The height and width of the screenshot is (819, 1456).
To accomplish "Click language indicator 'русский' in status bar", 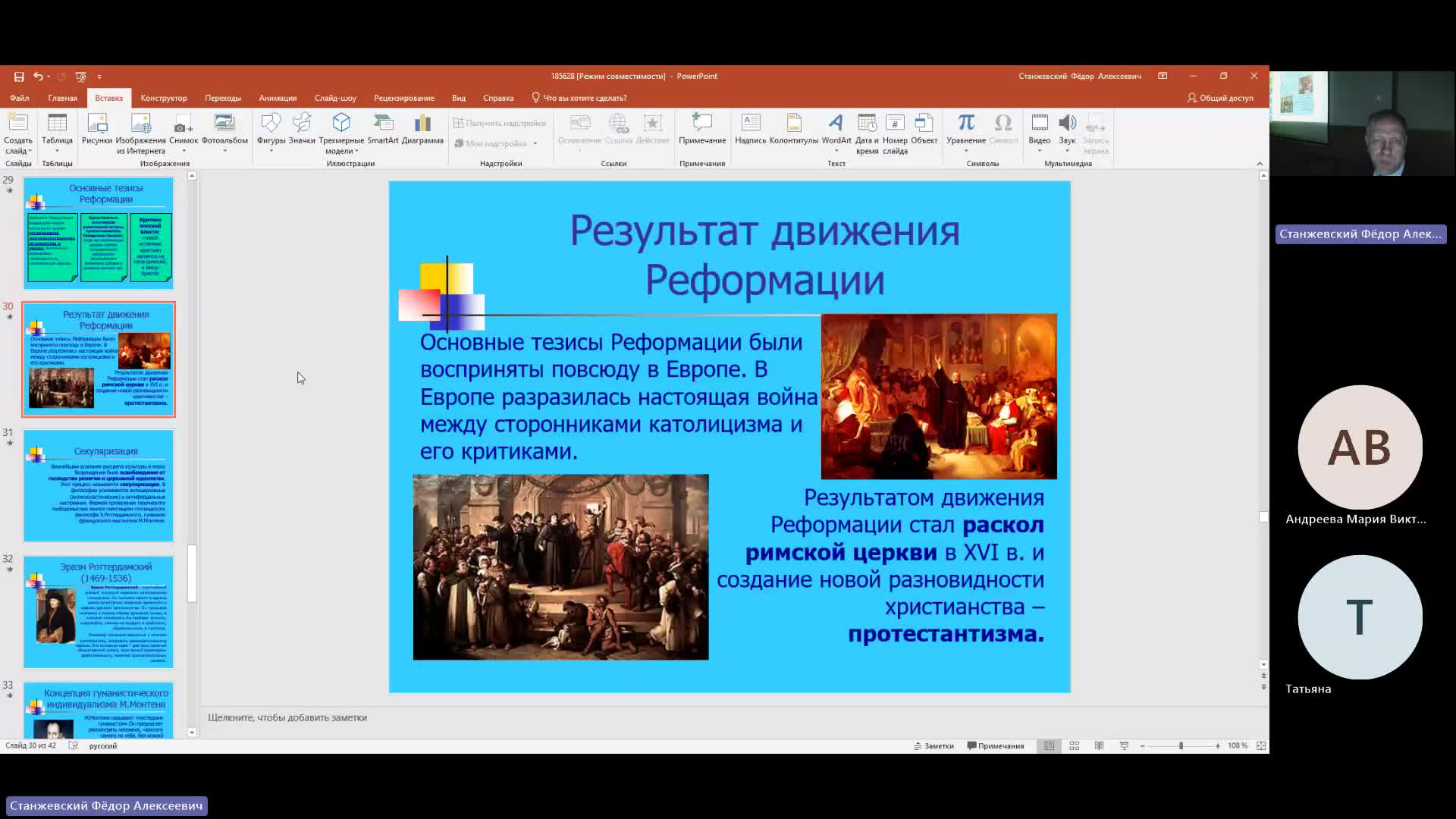I will [103, 746].
